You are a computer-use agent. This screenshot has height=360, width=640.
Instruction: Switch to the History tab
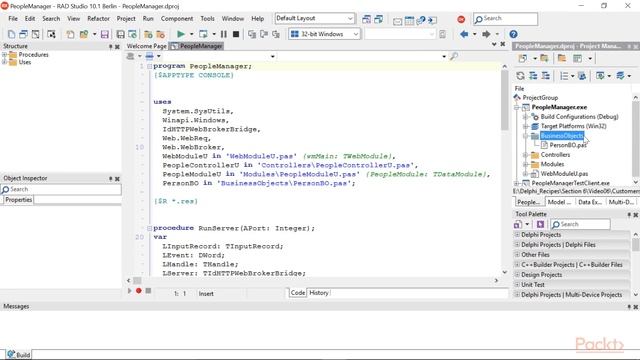point(319,293)
